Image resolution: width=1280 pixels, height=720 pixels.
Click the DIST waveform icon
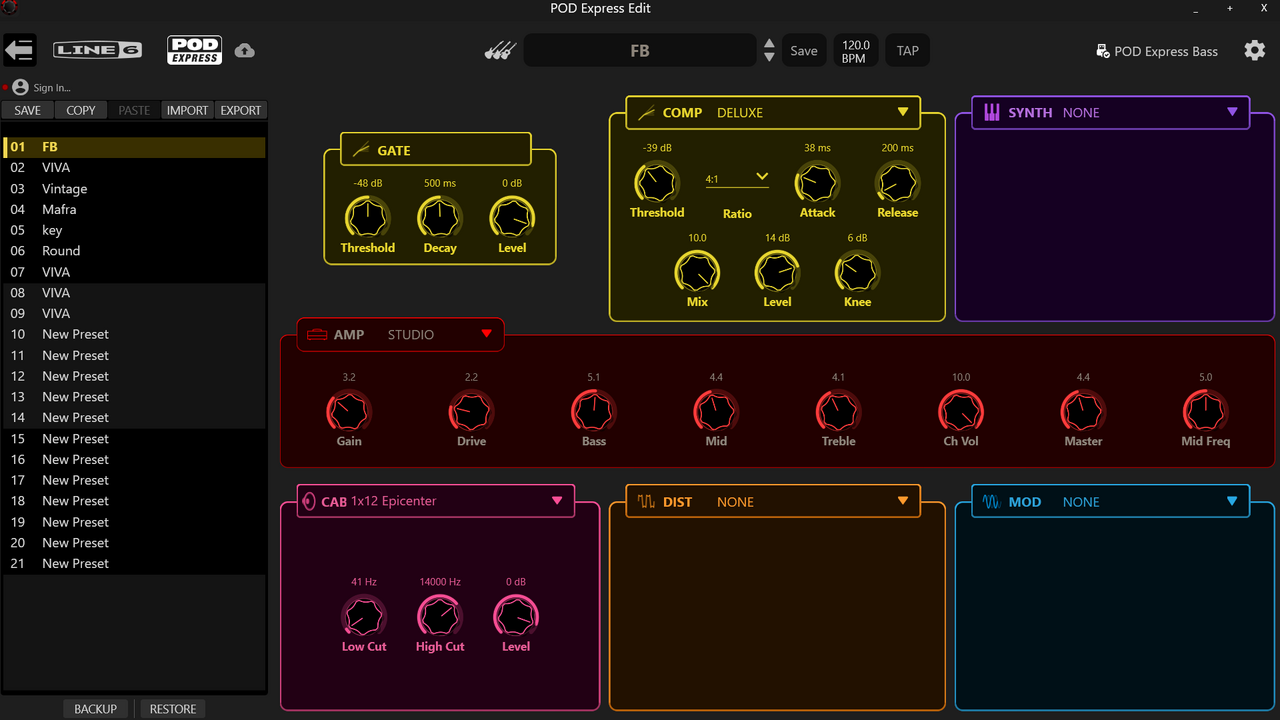(646, 502)
